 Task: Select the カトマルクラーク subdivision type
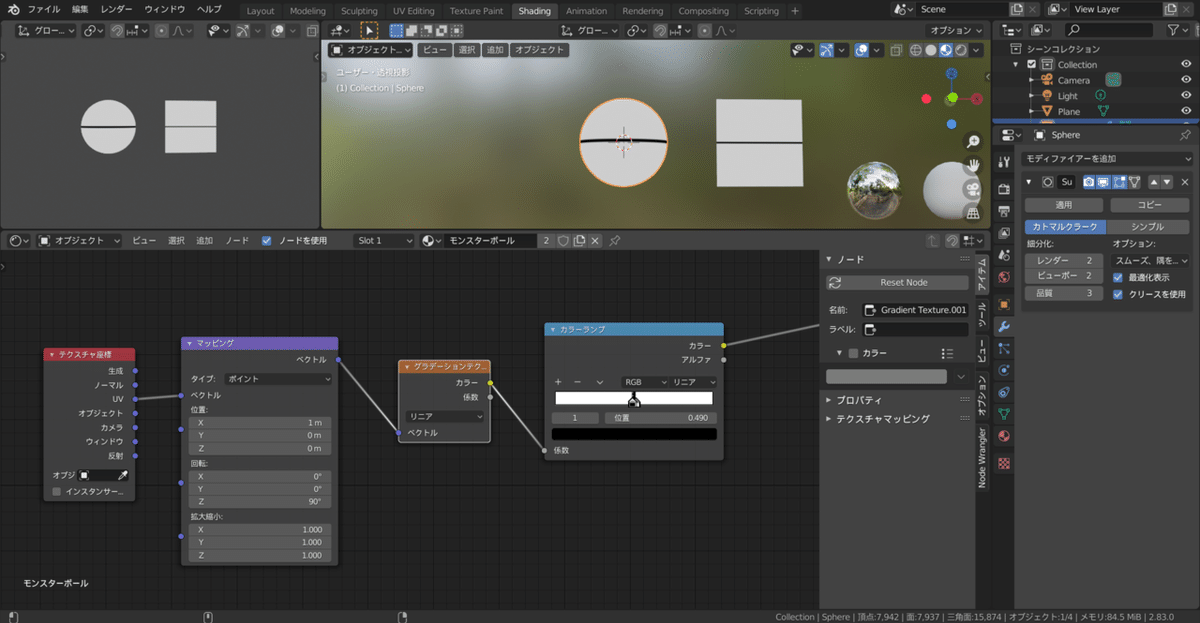1066,227
